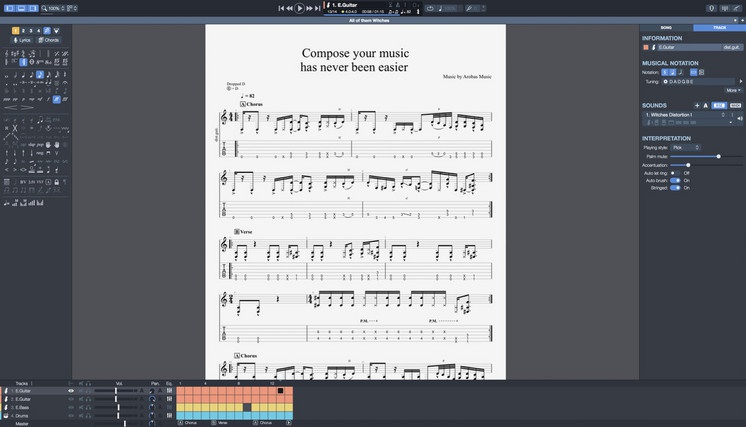Choose the whole note duration

pos(6,75)
